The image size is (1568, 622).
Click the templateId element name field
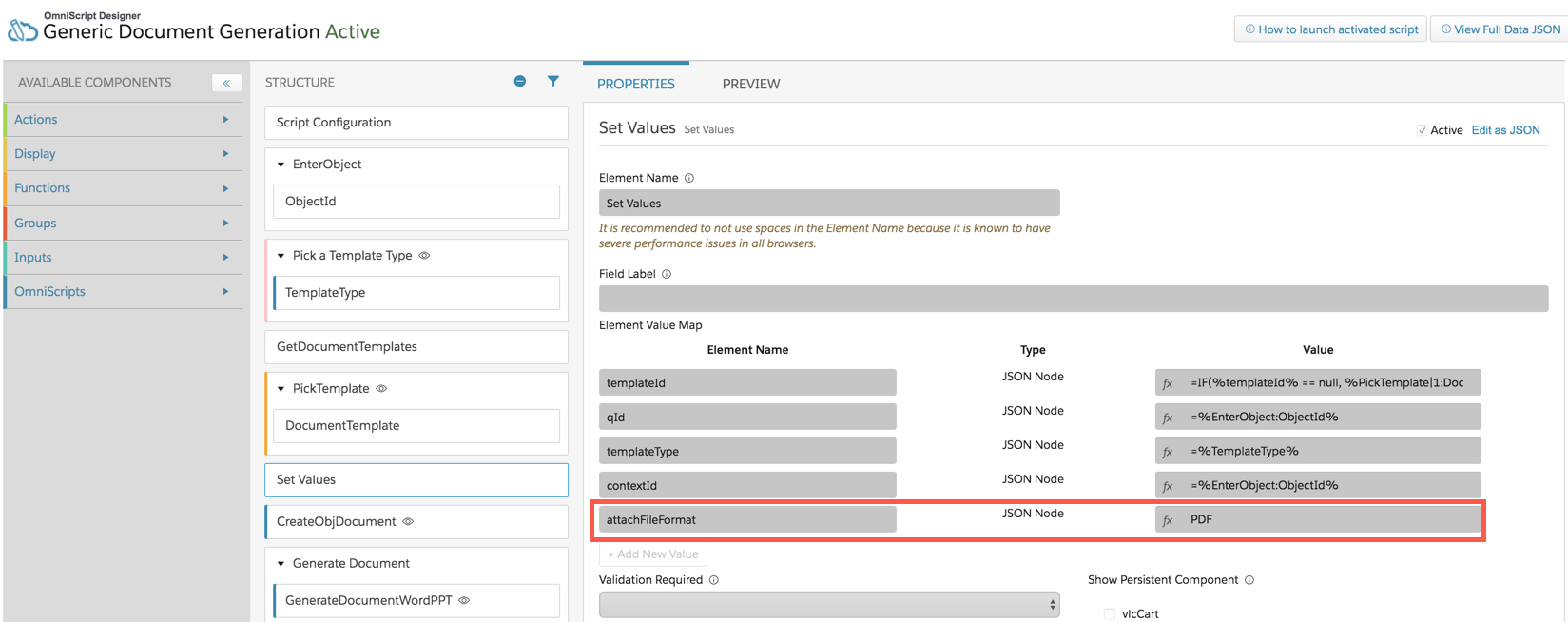(x=747, y=383)
